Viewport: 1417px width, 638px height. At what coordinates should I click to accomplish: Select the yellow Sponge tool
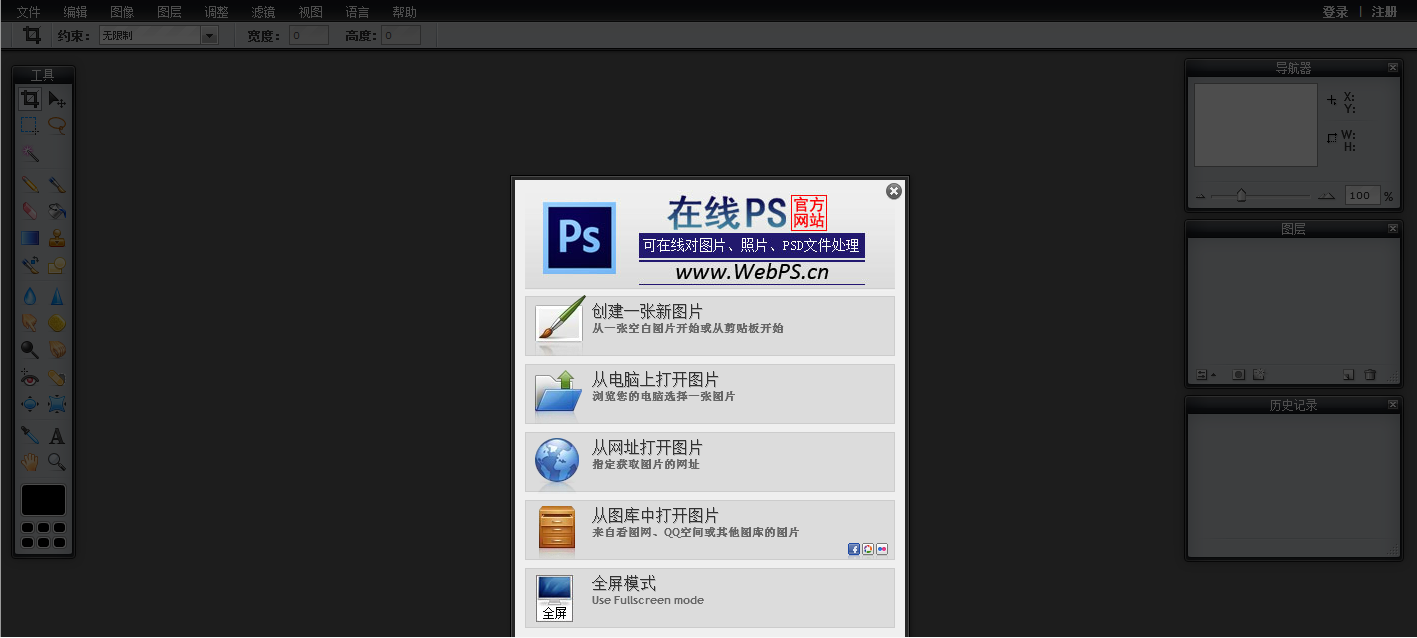pos(57,322)
